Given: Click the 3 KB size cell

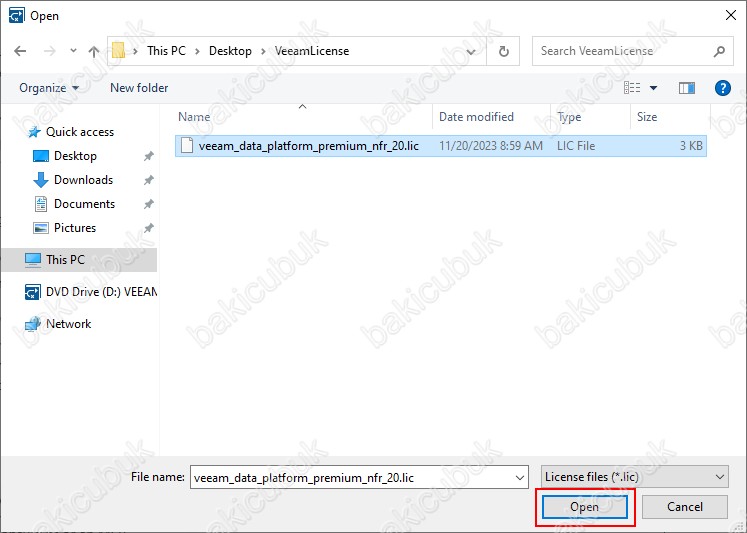Looking at the screenshot, I should tap(691, 146).
